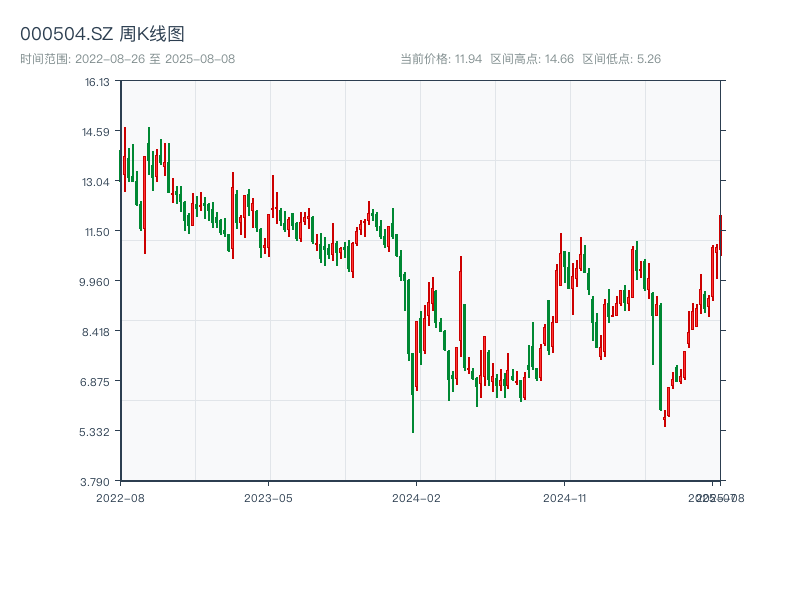Click the 2024-02 x-axis date label
This screenshot has width=800, height=600.
[416, 497]
